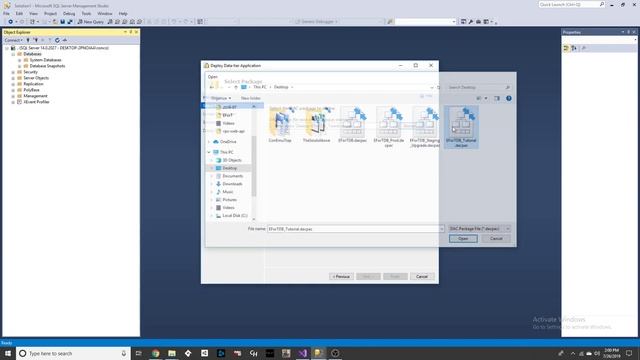Select Documents in the navigation tree

(232, 176)
